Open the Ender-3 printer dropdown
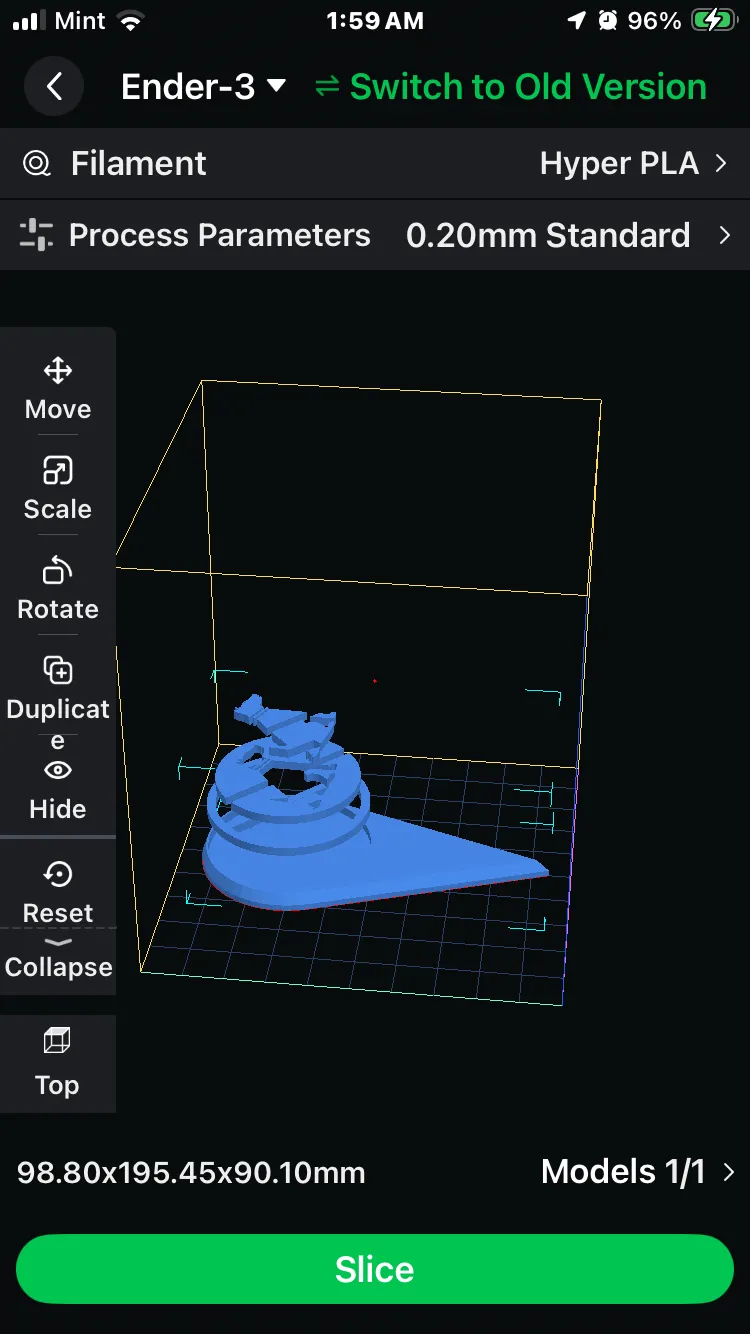750x1334 pixels. [204, 87]
